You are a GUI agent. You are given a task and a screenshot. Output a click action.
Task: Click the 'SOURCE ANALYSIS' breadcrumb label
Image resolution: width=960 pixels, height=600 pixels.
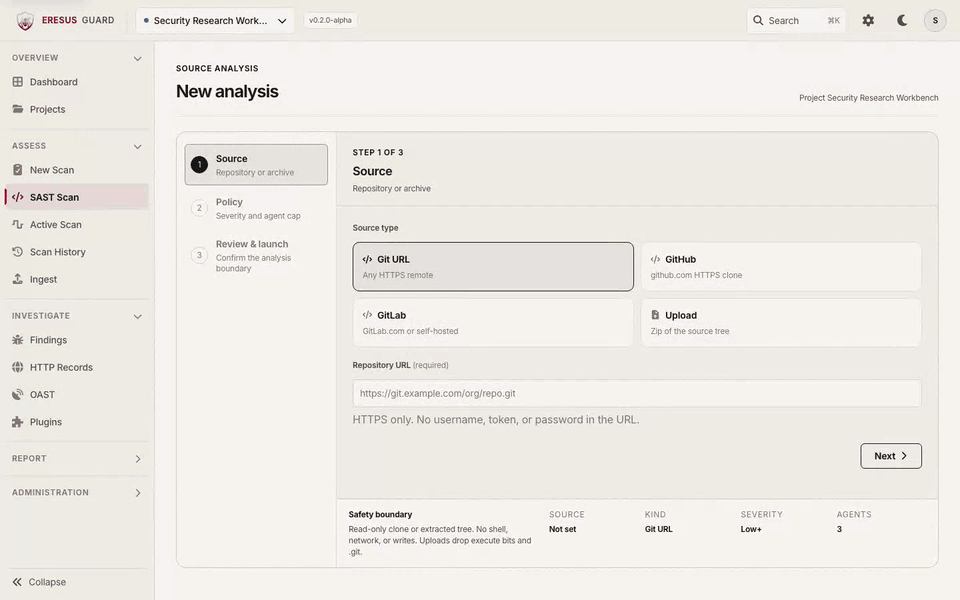click(217, 68)
